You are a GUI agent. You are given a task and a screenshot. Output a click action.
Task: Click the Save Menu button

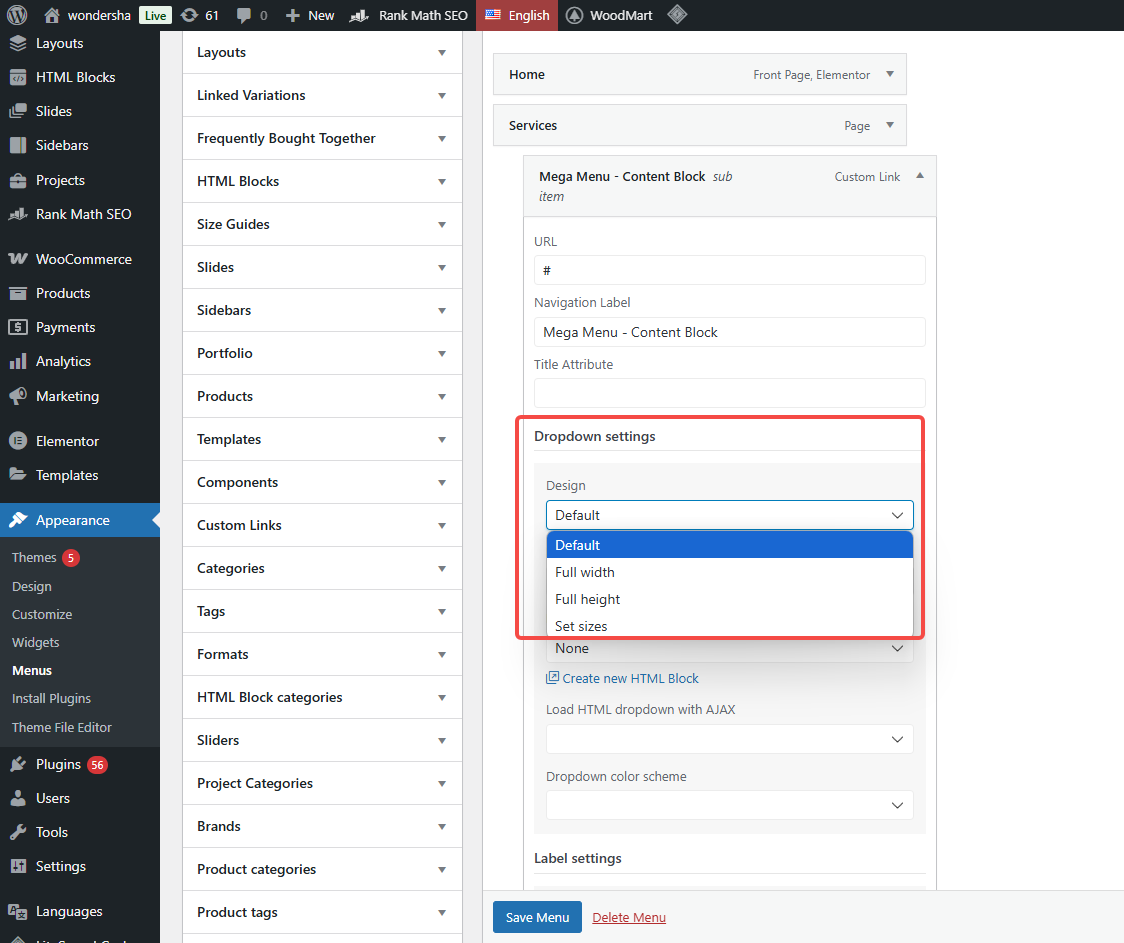coord(537,917)
